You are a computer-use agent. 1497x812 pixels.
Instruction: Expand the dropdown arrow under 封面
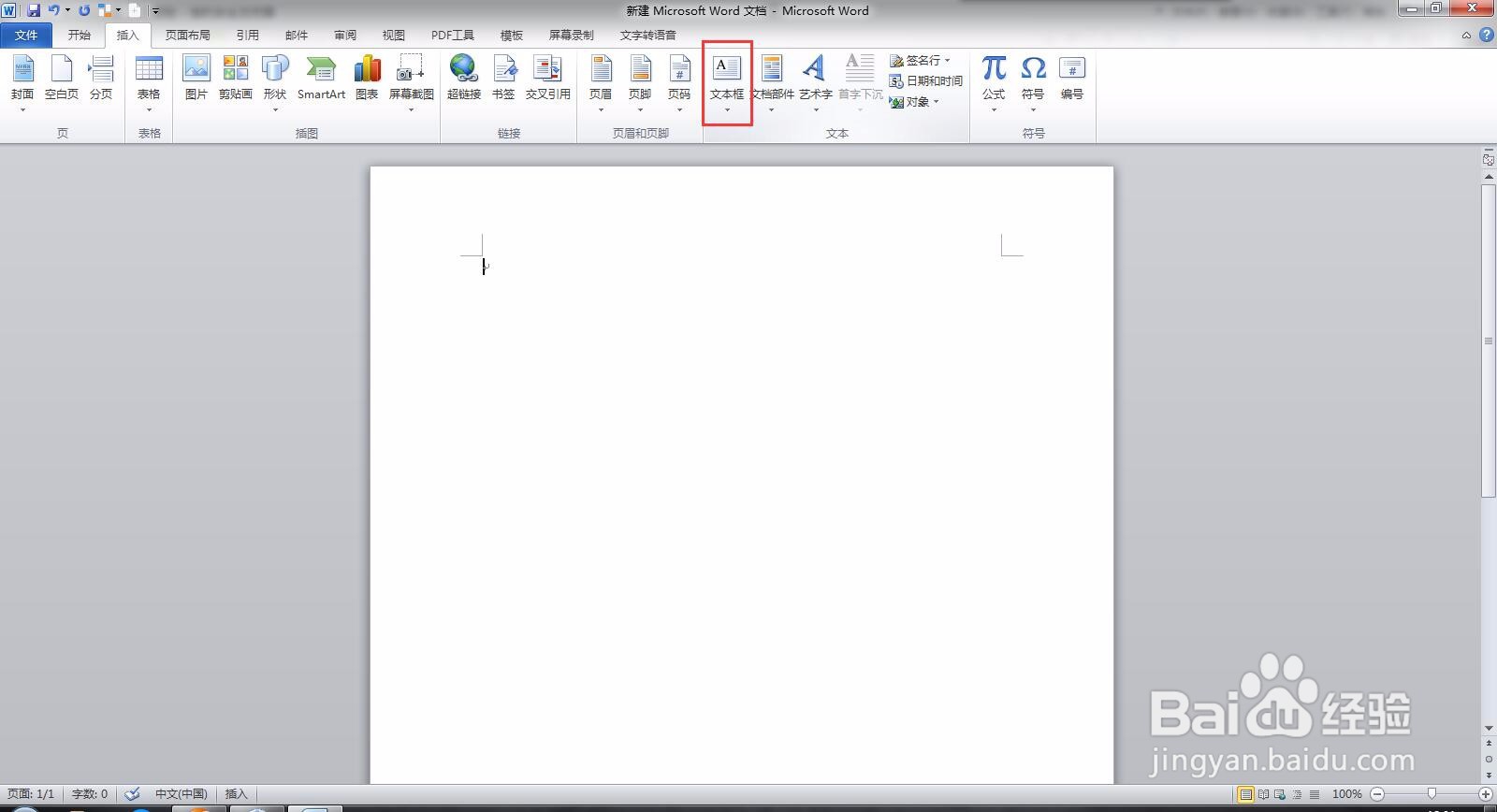22,110
